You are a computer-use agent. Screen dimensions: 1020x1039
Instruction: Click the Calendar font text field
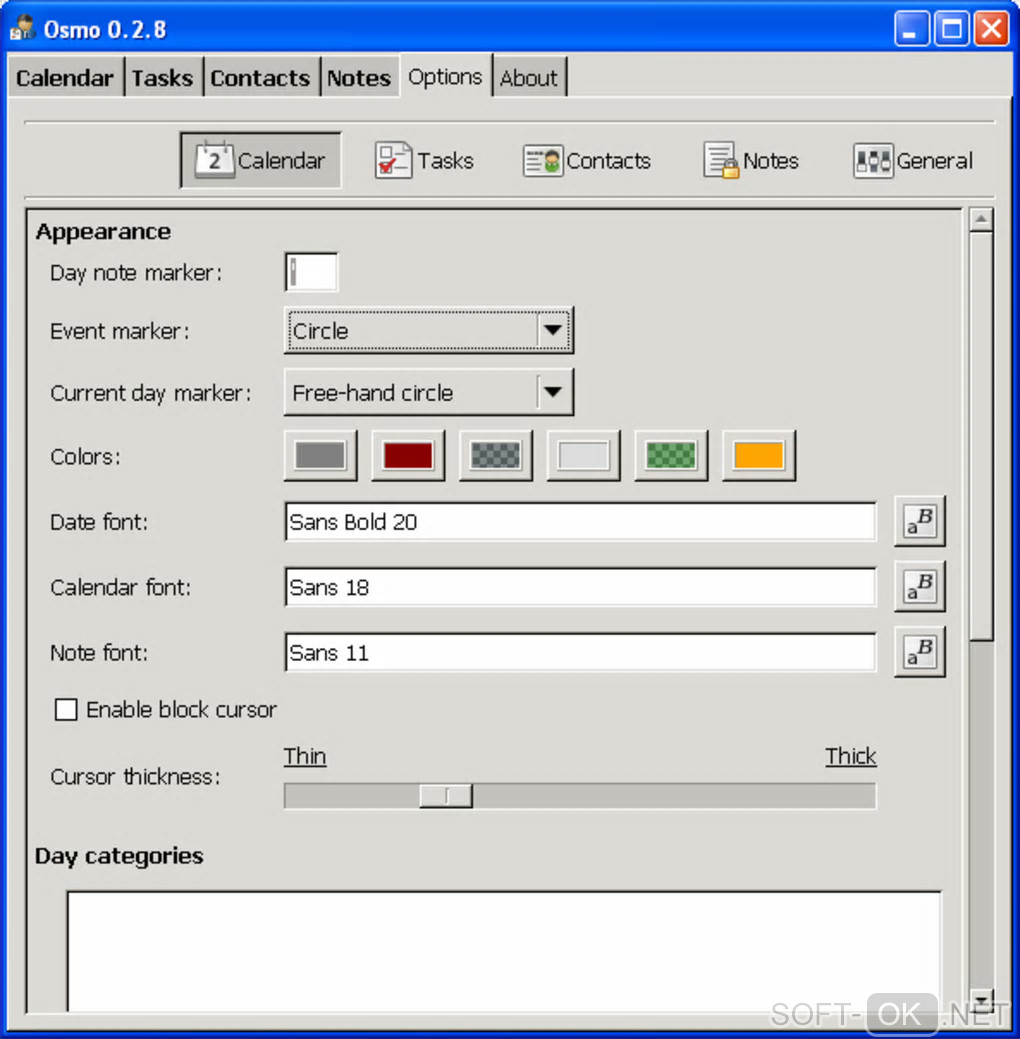click(581, 586)
